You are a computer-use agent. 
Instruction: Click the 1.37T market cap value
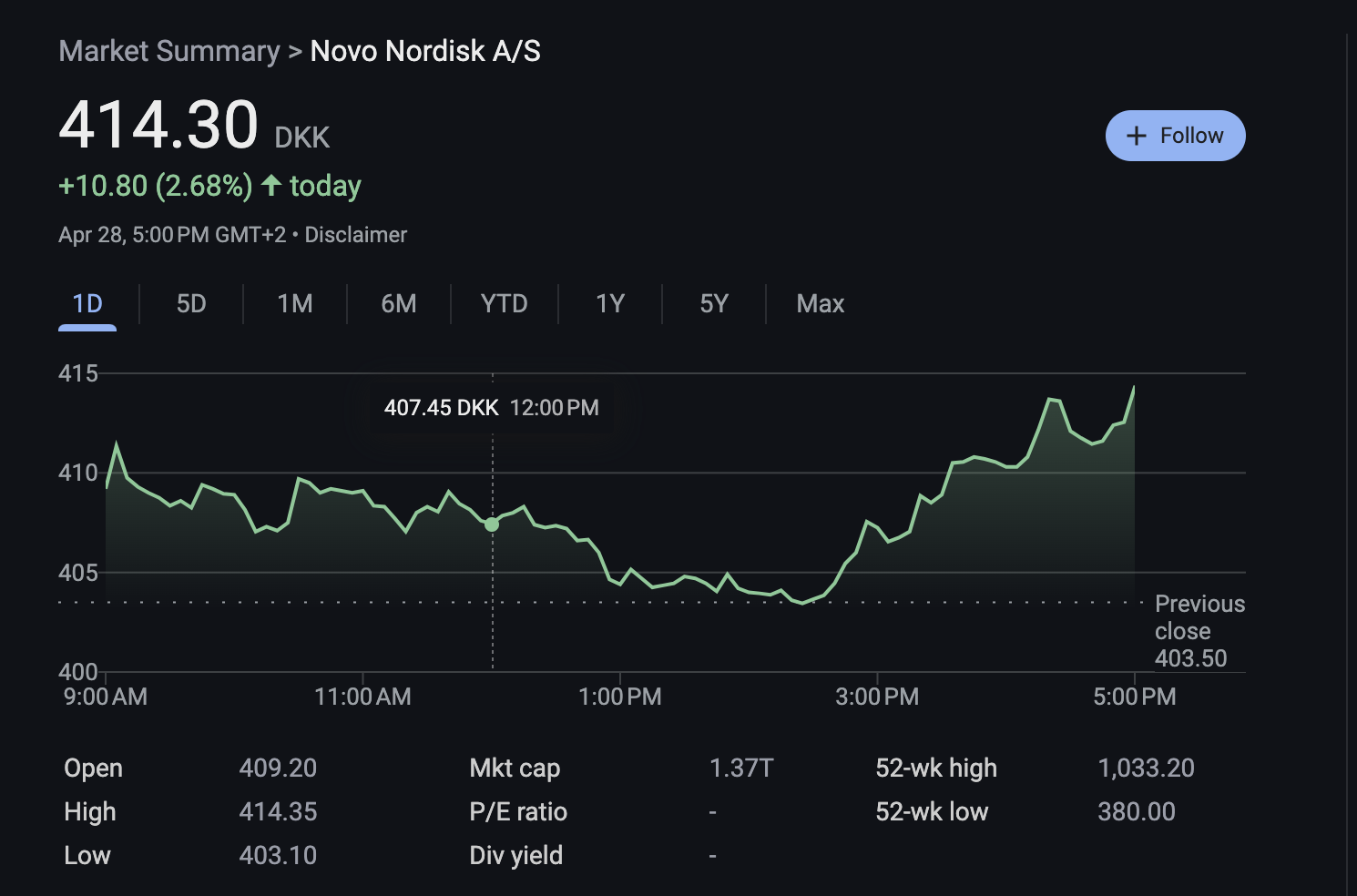(741, 768)
